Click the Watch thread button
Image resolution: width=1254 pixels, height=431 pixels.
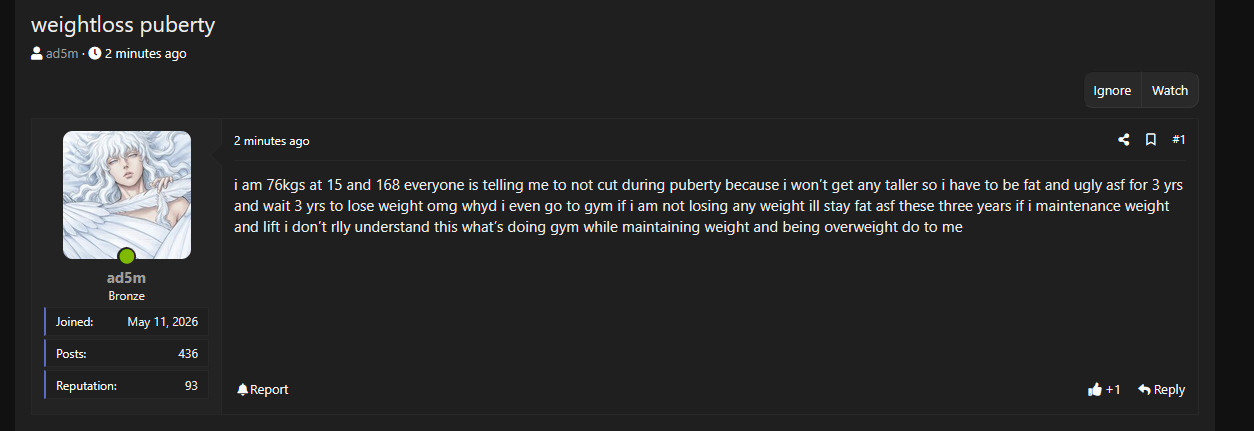tap(1170, 90)
